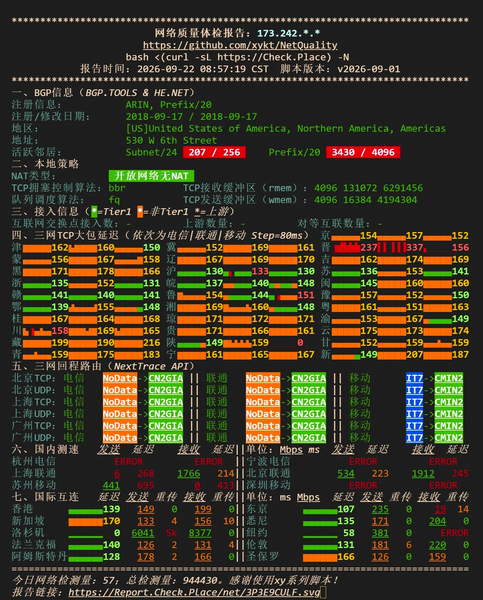Click red latency value 237 in 晋 row
Viewport: 483px width, 600px height.
point(368,247)
